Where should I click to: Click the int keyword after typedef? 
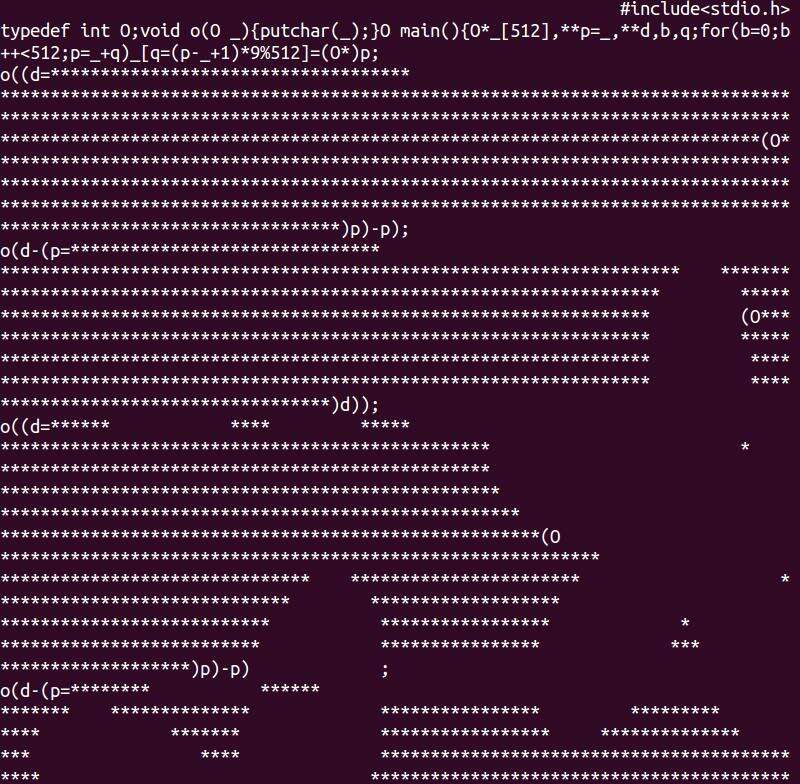[x=95, y=31]
